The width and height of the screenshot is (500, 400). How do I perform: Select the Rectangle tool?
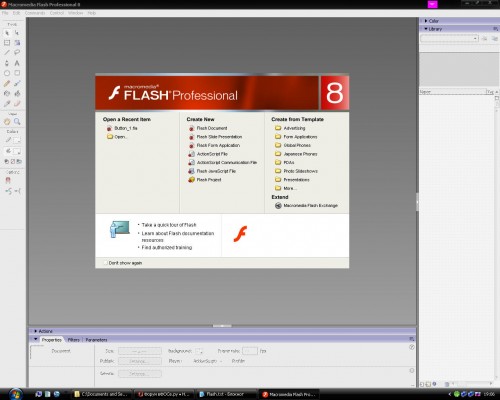point(17,73)
